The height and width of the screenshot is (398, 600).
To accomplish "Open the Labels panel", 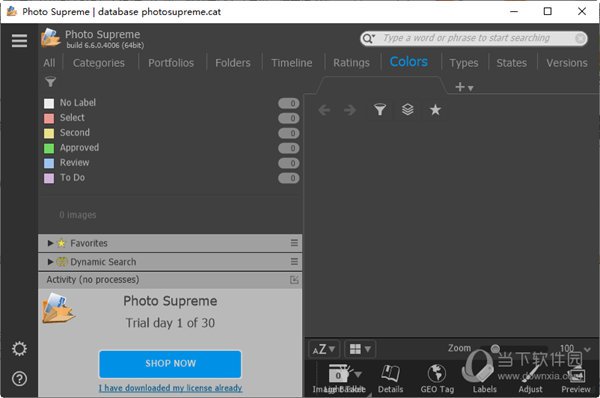I will point(484,379).
